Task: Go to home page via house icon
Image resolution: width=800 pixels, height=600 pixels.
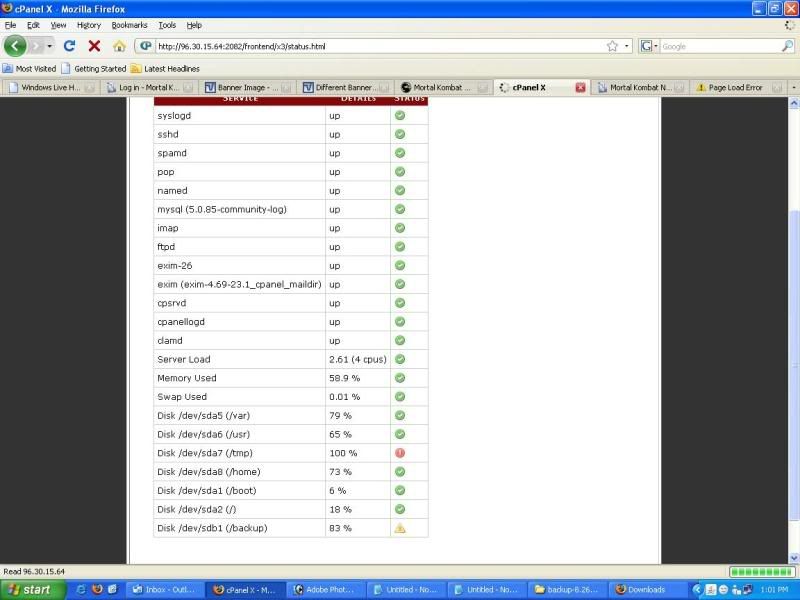Action: [x=119, y=46]
